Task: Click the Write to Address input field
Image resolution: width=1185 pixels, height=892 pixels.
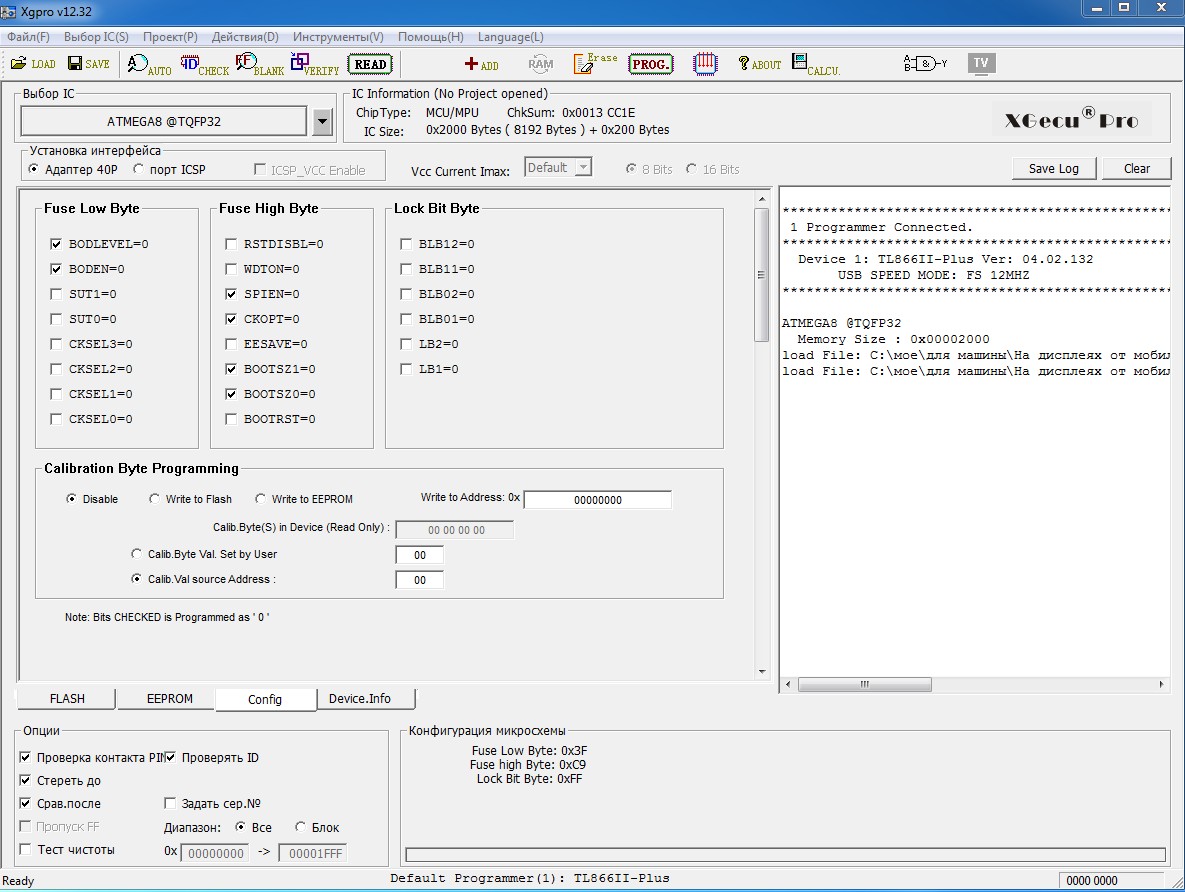Action: pos(597,500)
